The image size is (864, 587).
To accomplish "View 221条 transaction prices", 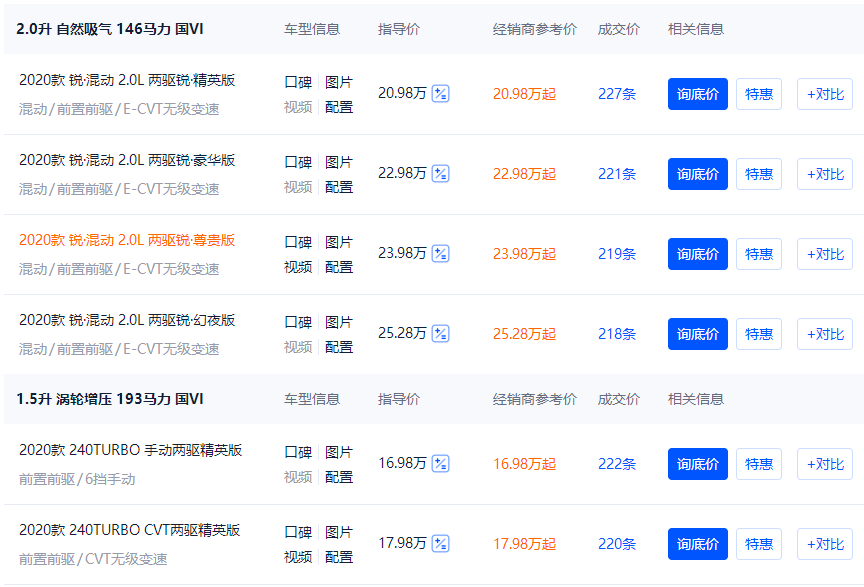I will click(x=617, y=174).
